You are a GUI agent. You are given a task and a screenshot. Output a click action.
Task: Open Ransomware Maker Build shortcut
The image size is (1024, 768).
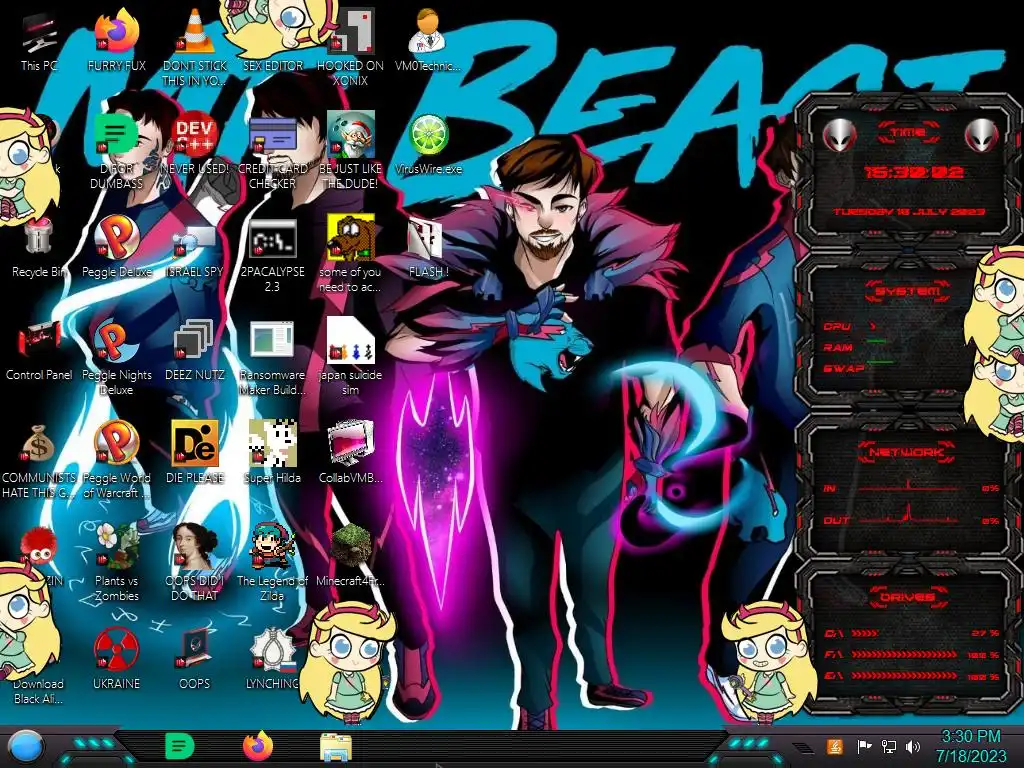click(x=272, y=358)
